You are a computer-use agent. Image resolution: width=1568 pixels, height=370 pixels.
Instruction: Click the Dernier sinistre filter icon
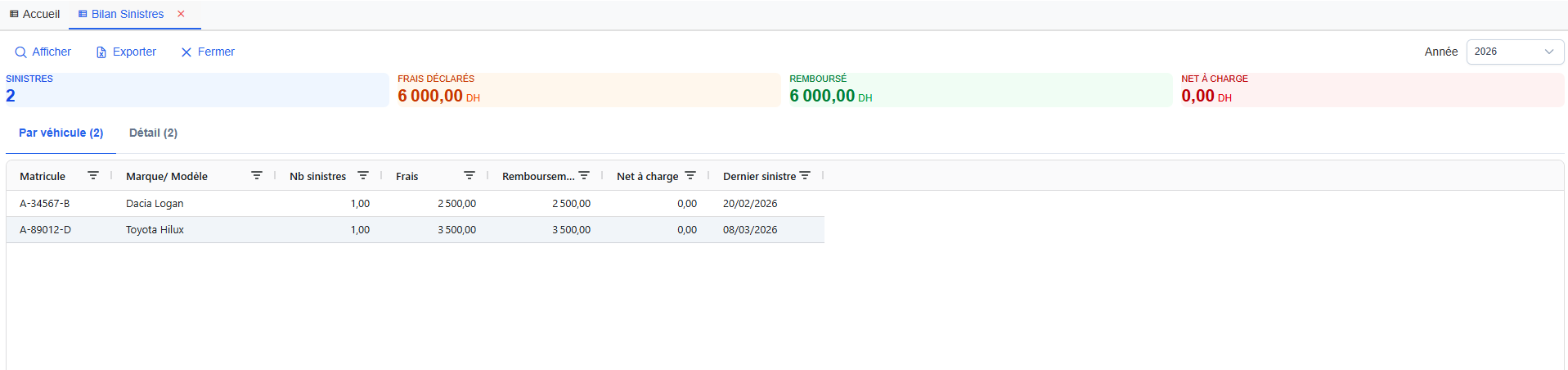coord(805,176)
